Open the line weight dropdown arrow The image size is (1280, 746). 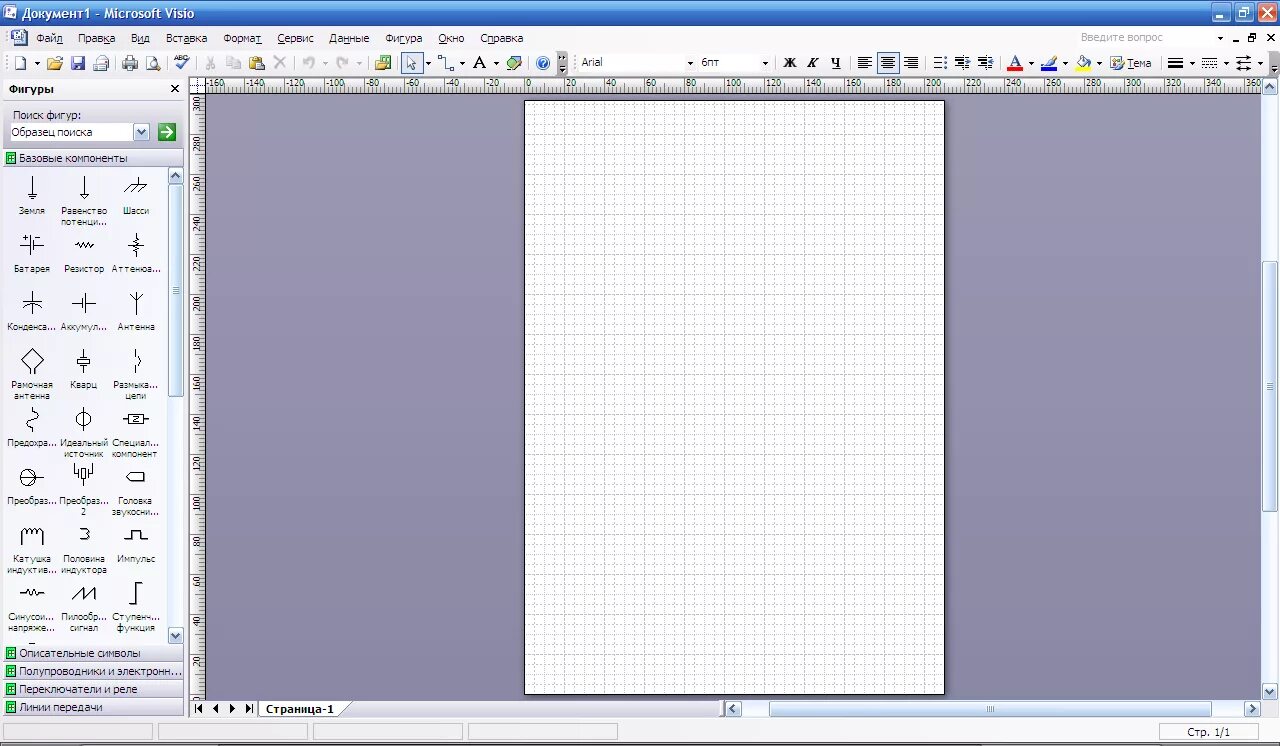point(1192,63)
